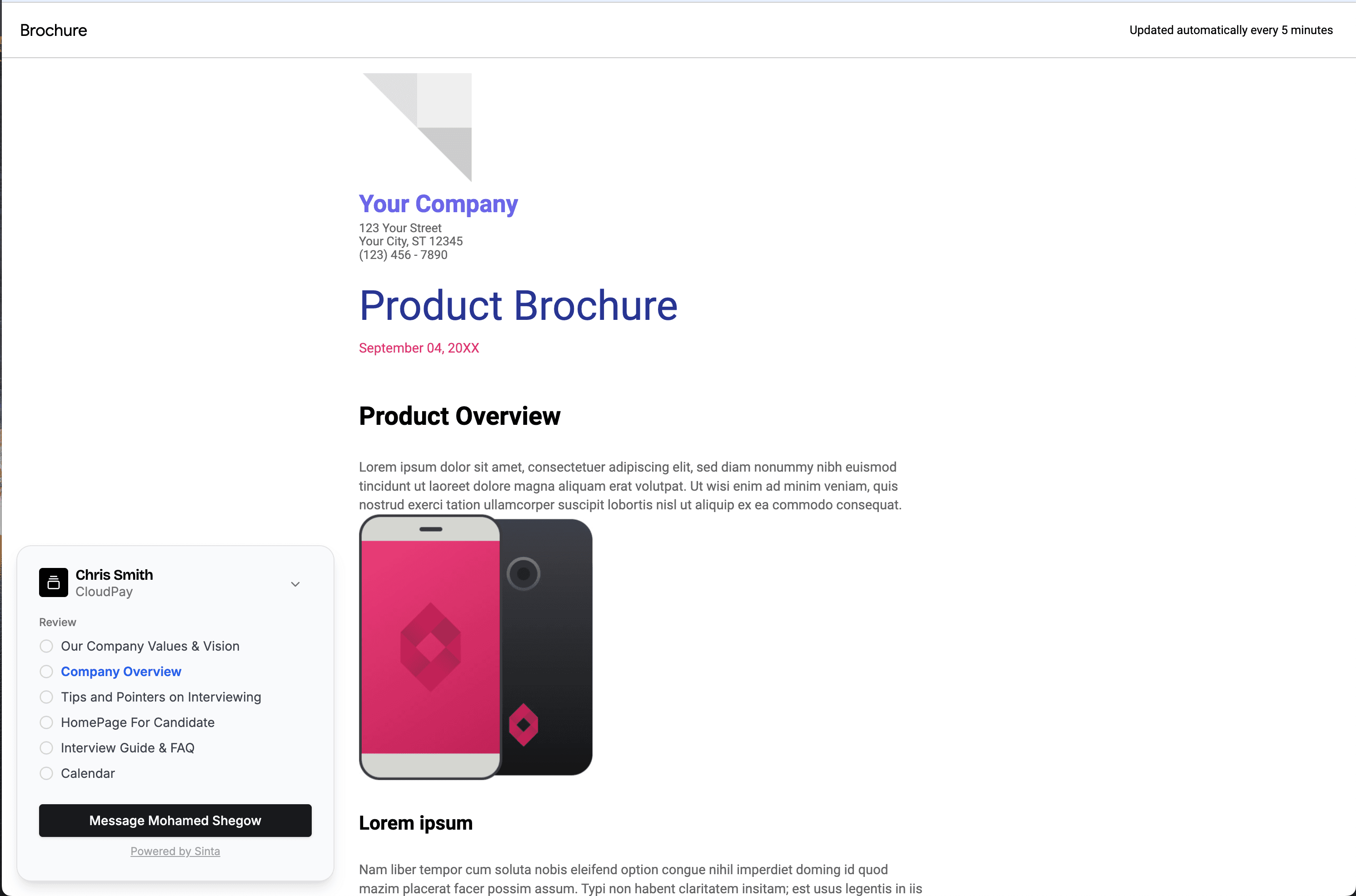Click the auto-update status text on top right
This screenshot has height=896, width=1356.
[x=1231, y=29]
